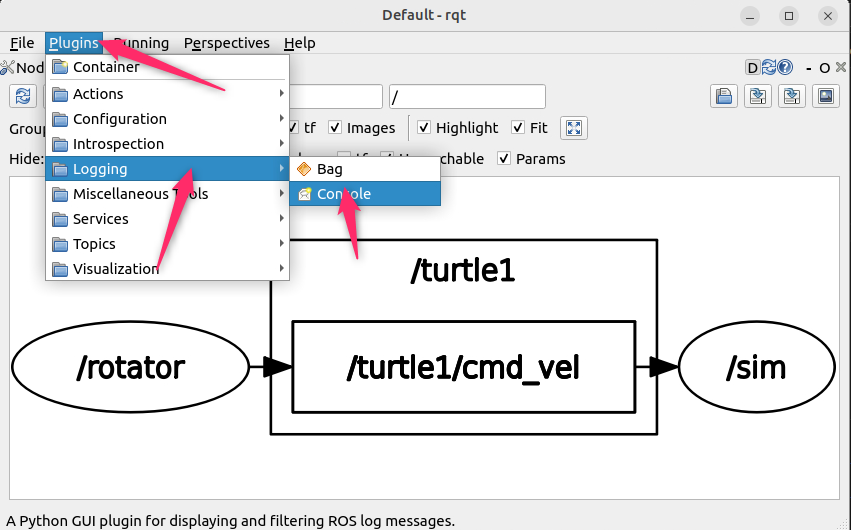Select the Container plugin entry
Screen dimensions: 851x530
tap(106, 67)
